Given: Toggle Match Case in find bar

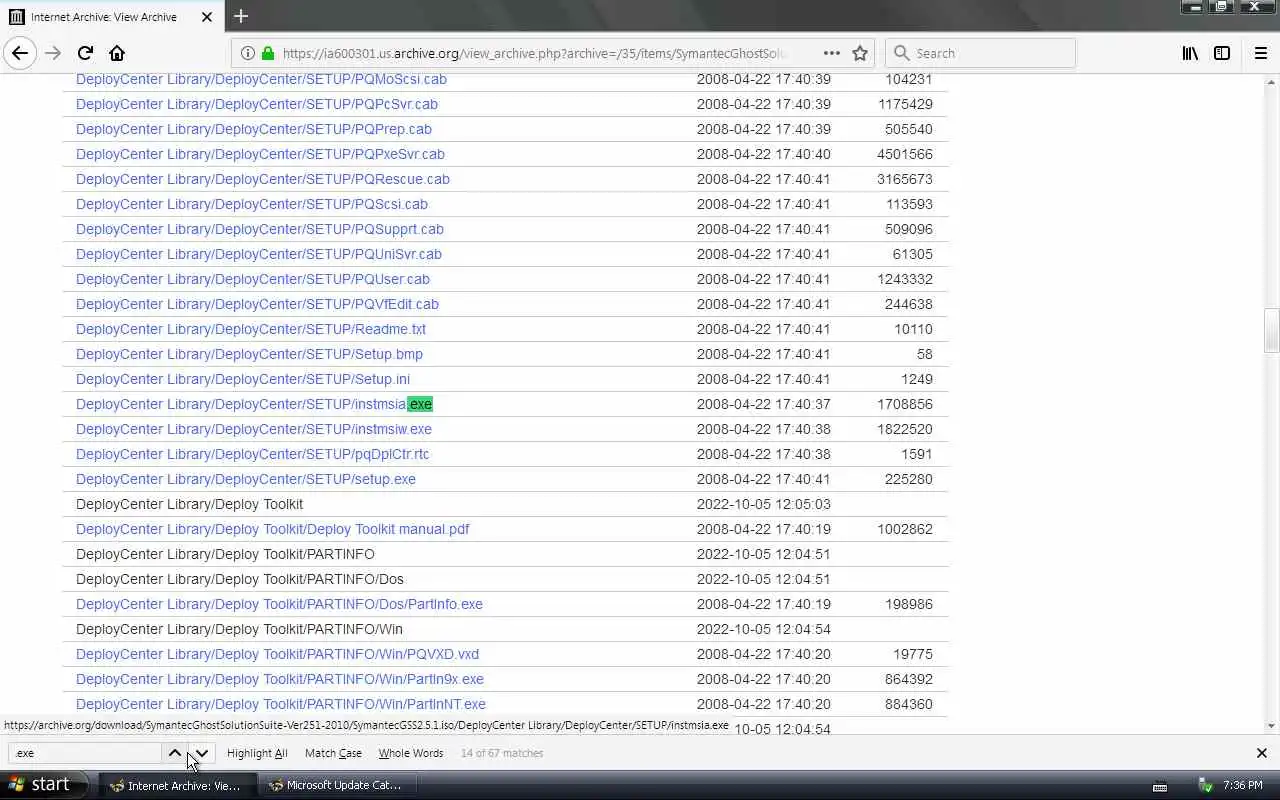Looking at the screenshot, I should pos(333,753).
